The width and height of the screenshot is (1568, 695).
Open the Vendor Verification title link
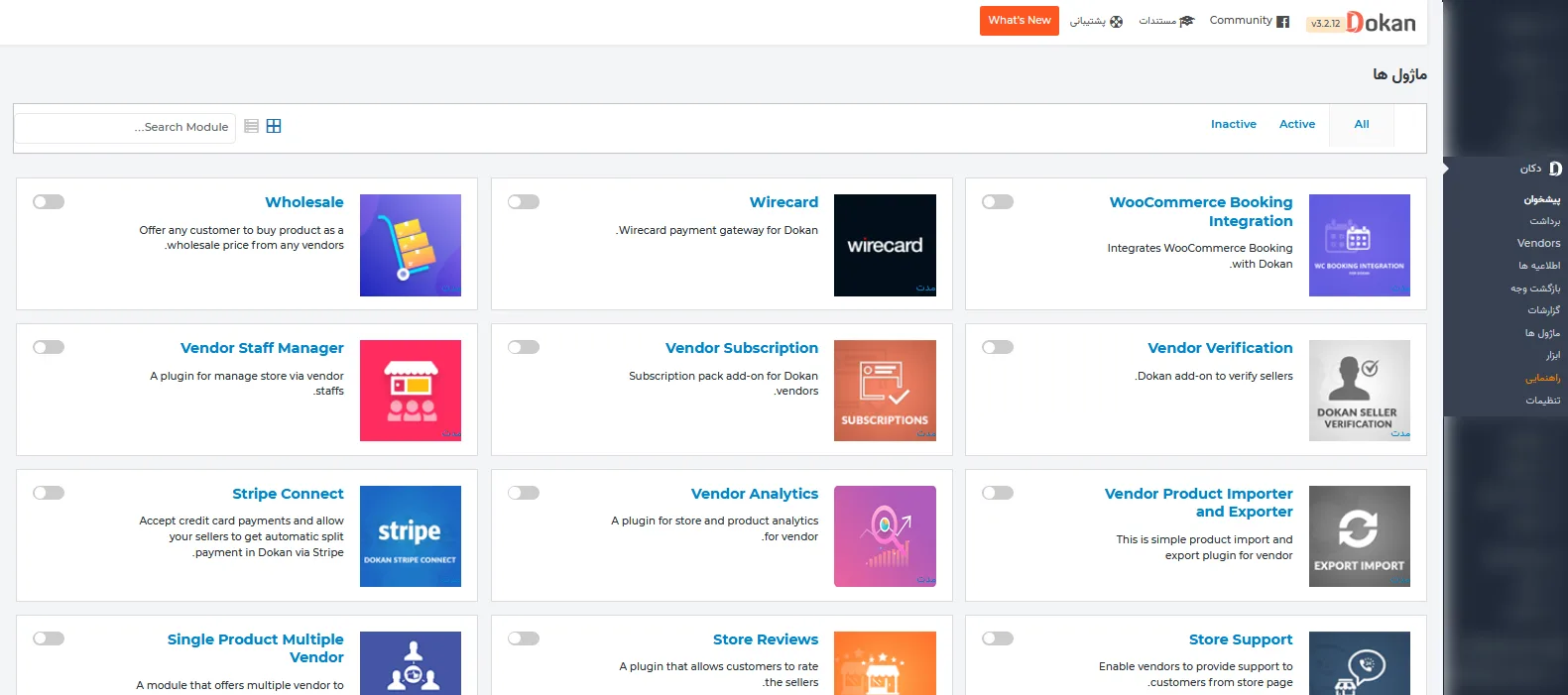1220,348
